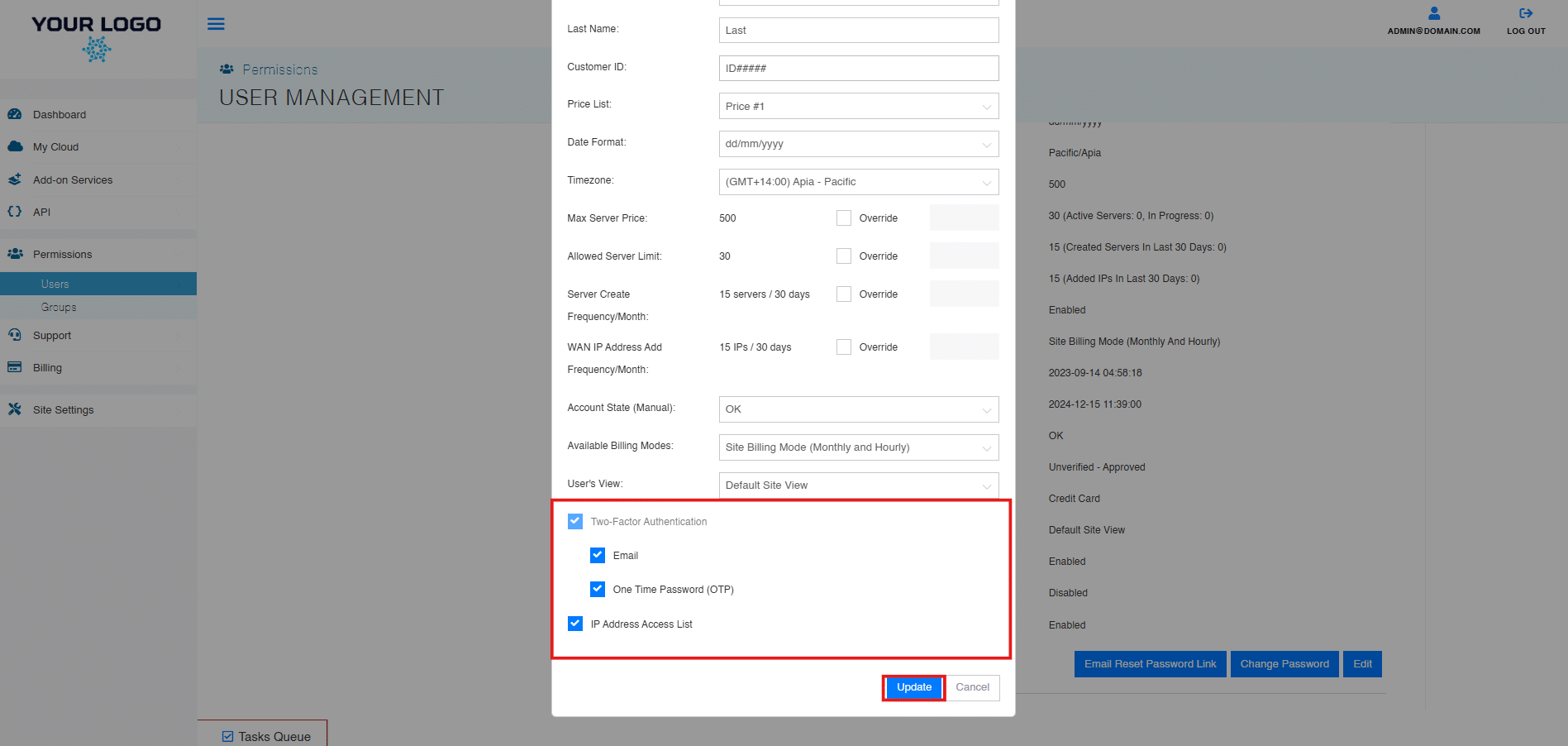The height and width of the screenshot is (746, 1568).
Task: Enable the Max Server Price override checkbox
Action: [843, 218]
